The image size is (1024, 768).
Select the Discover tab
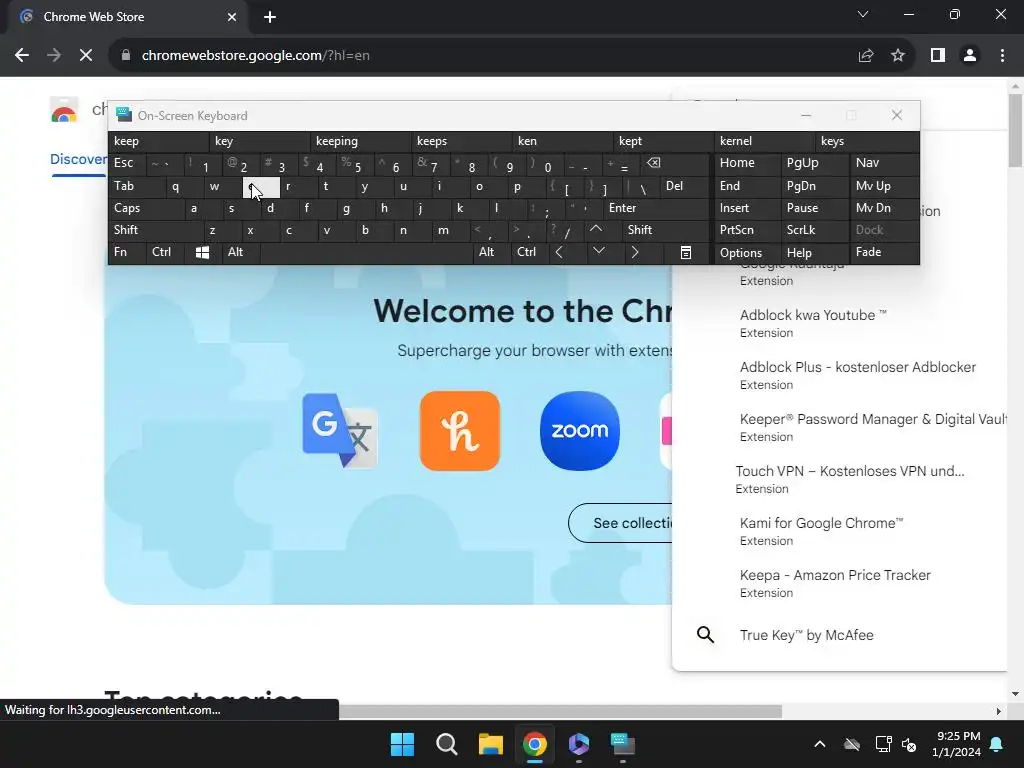(78, 159)
